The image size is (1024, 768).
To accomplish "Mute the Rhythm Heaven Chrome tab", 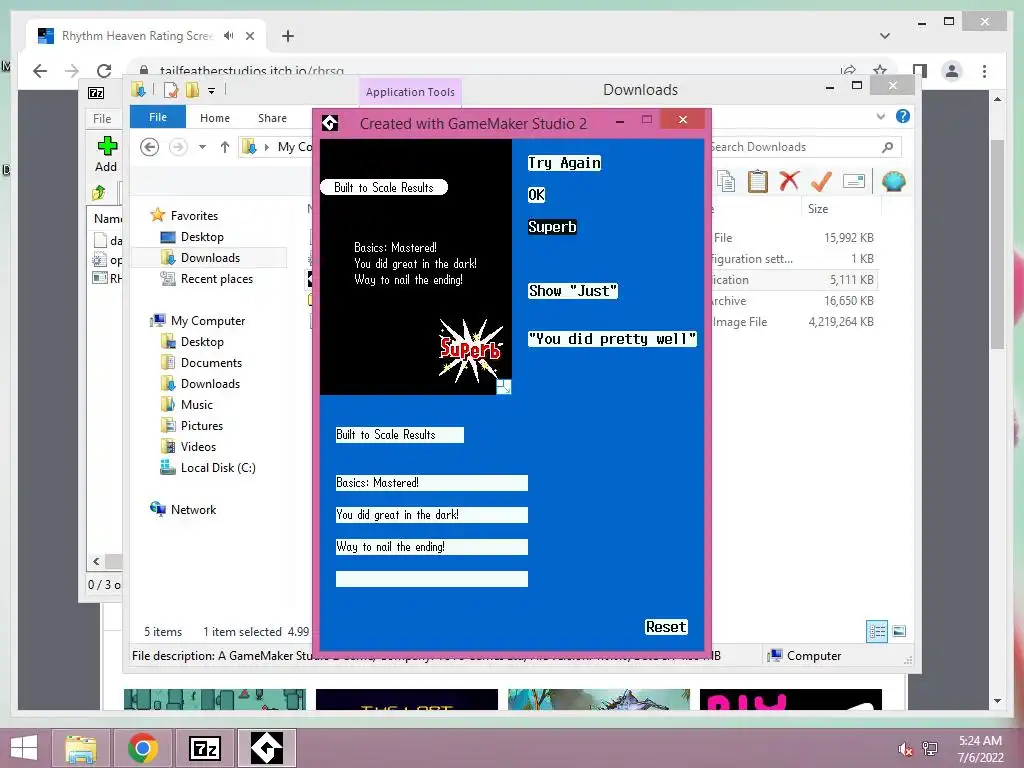I will coord(228,35).
